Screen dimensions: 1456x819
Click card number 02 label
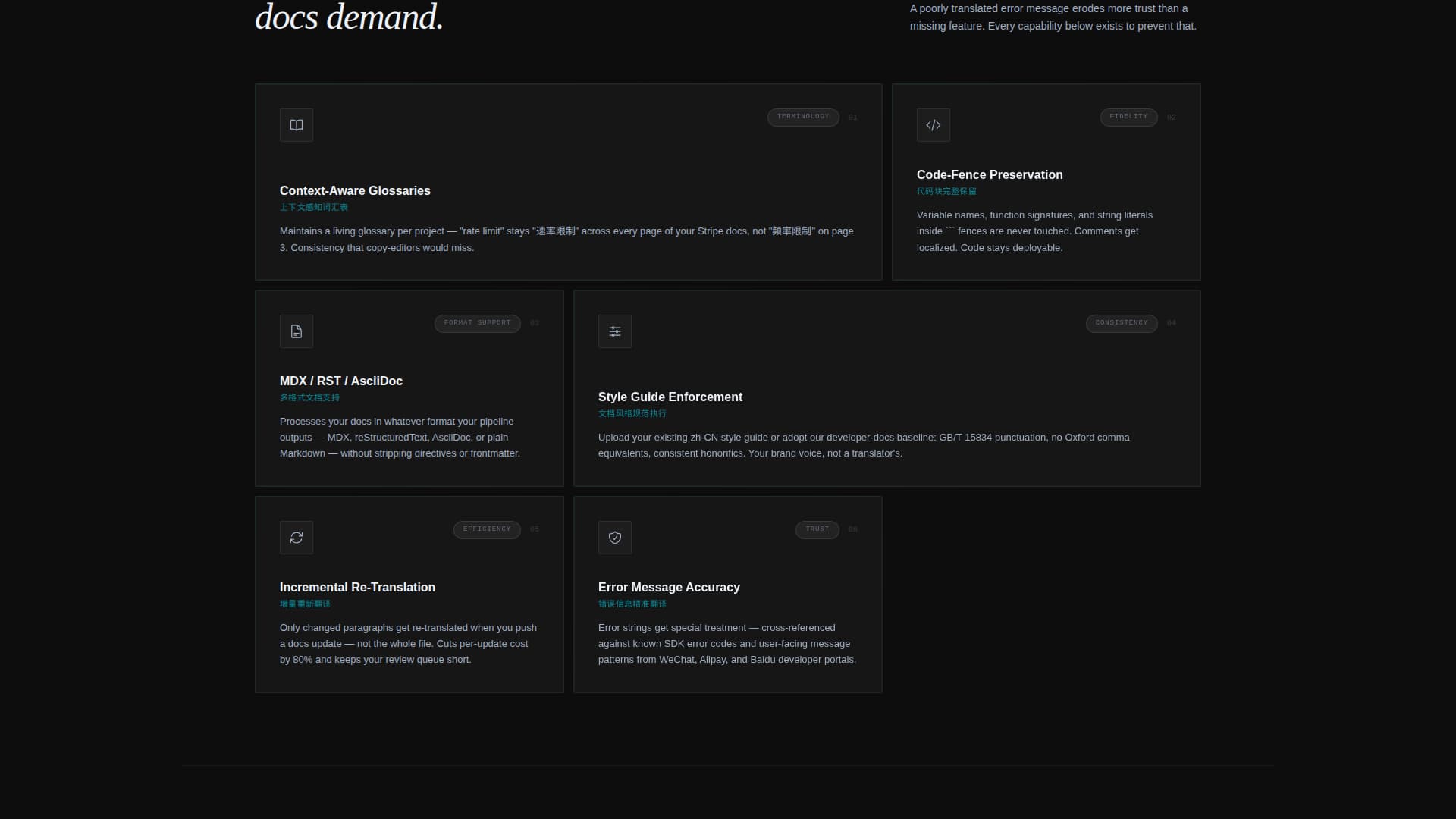tap(1172, 118)
